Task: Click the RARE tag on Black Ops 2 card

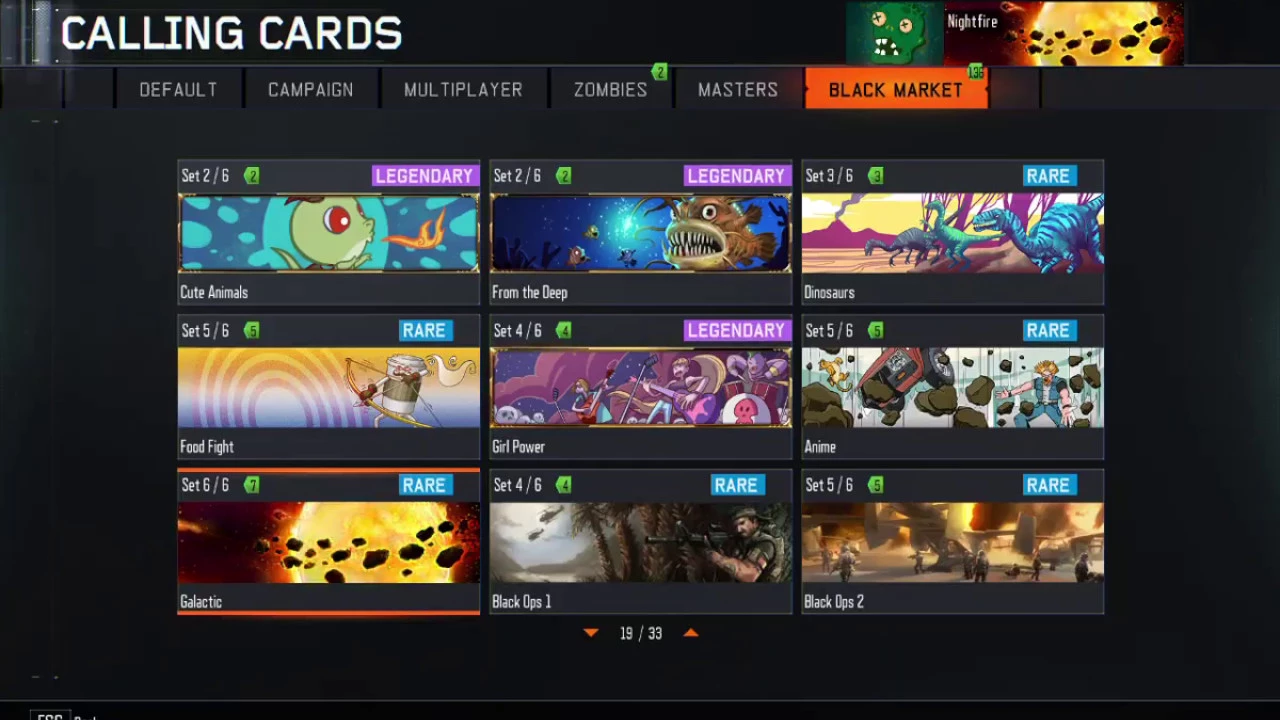Action: click(x=1048, y=485)
